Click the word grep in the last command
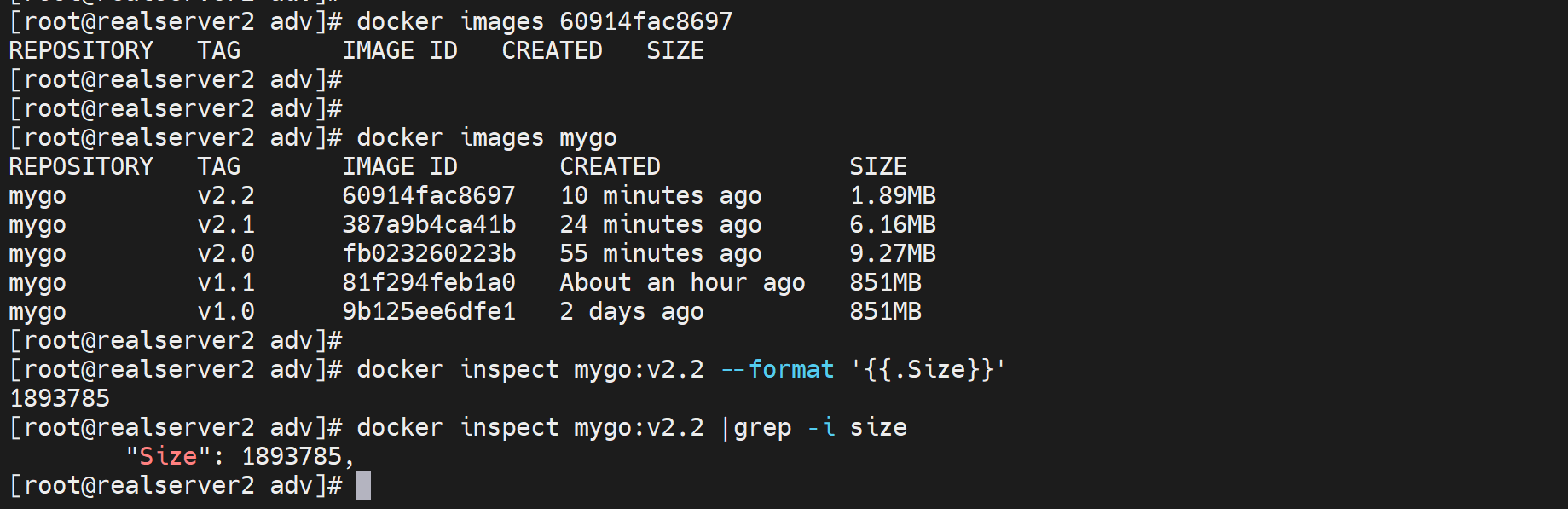1568x509 pixels. coord(762,427)
